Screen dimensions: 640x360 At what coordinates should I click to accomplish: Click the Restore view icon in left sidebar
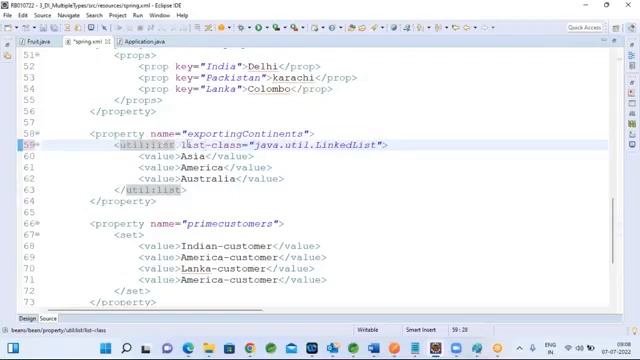point(7,45)
